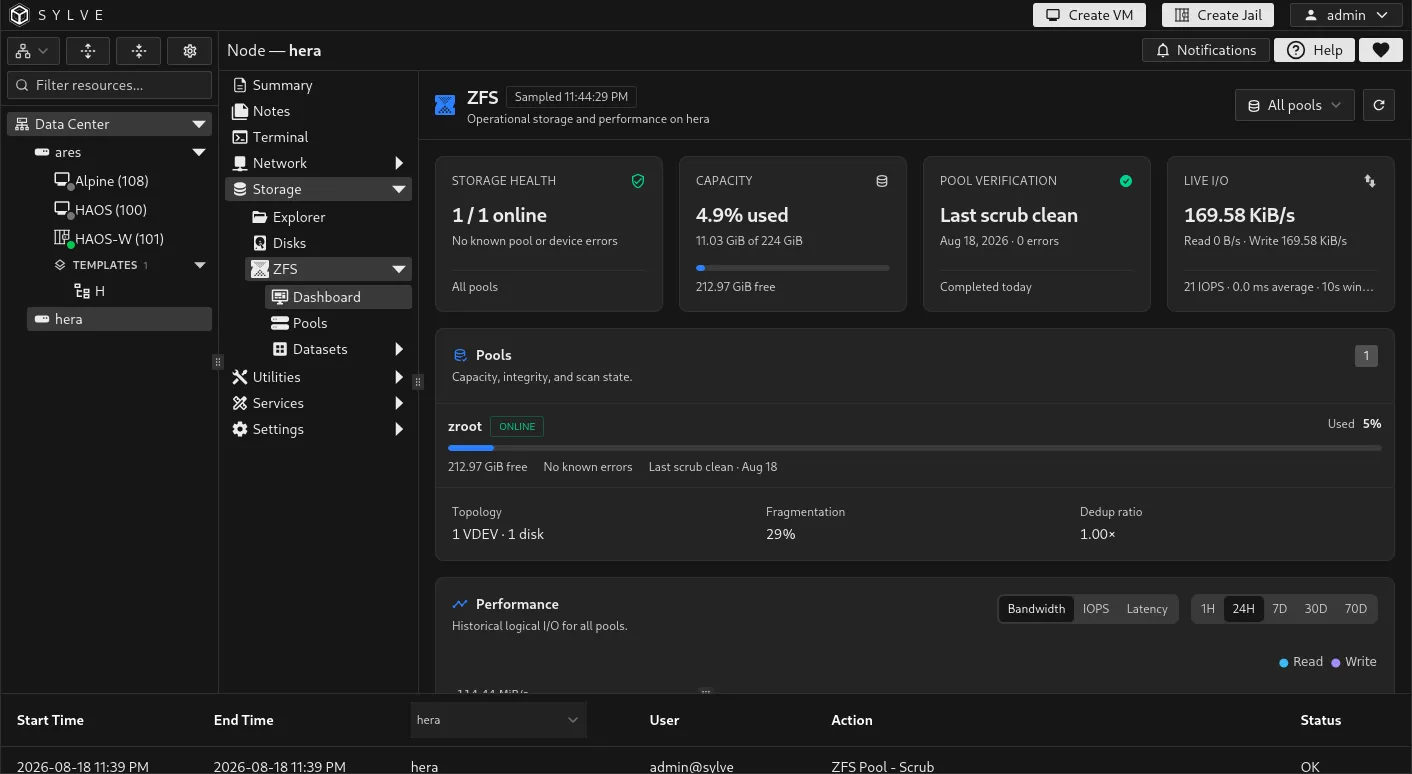Viewport: 1412px width, 774px height.
Task: Select the Bandwidth metric toggle
Action: coord(1036,609)
